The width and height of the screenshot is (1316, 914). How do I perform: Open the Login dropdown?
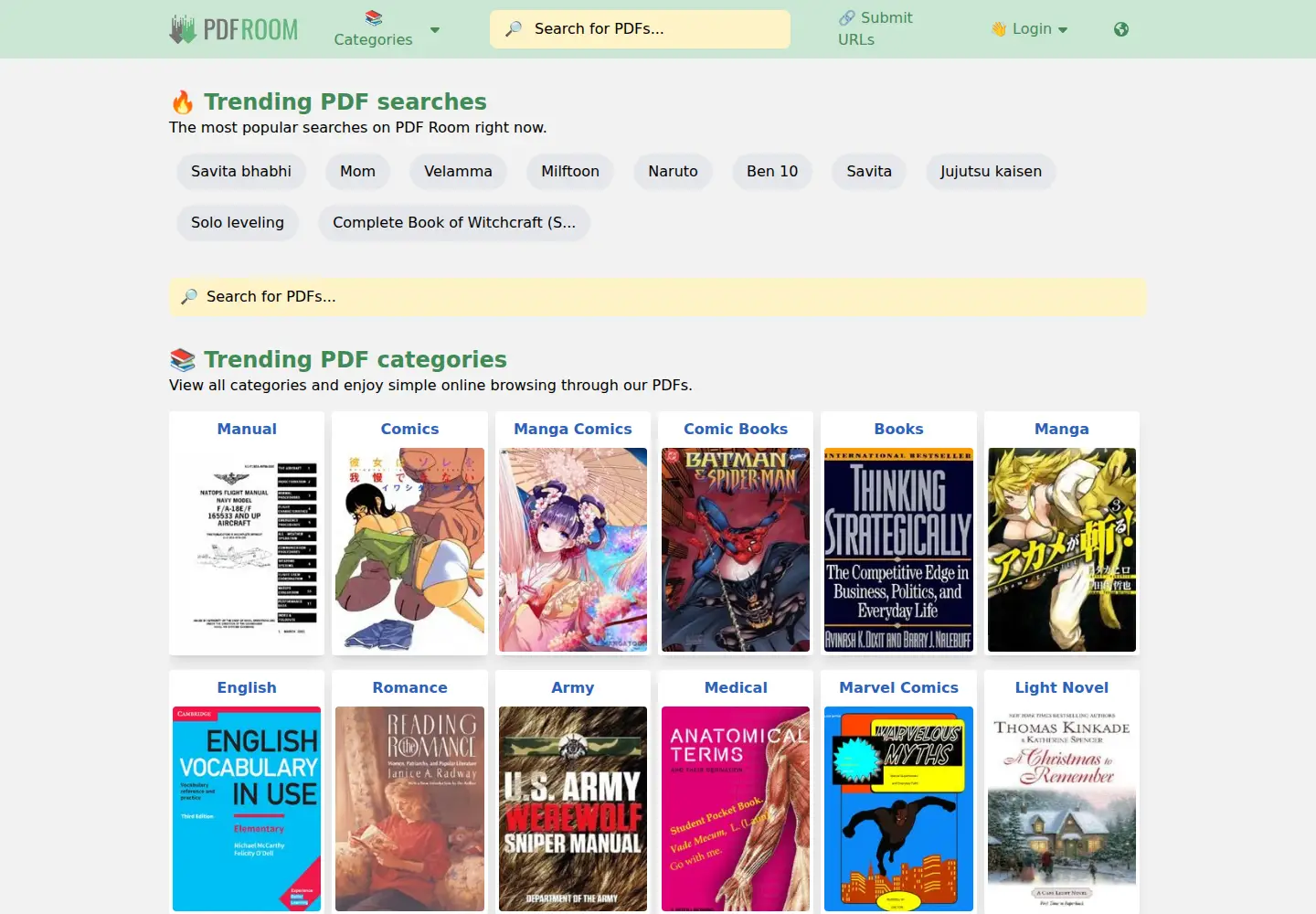(1030, 29)
